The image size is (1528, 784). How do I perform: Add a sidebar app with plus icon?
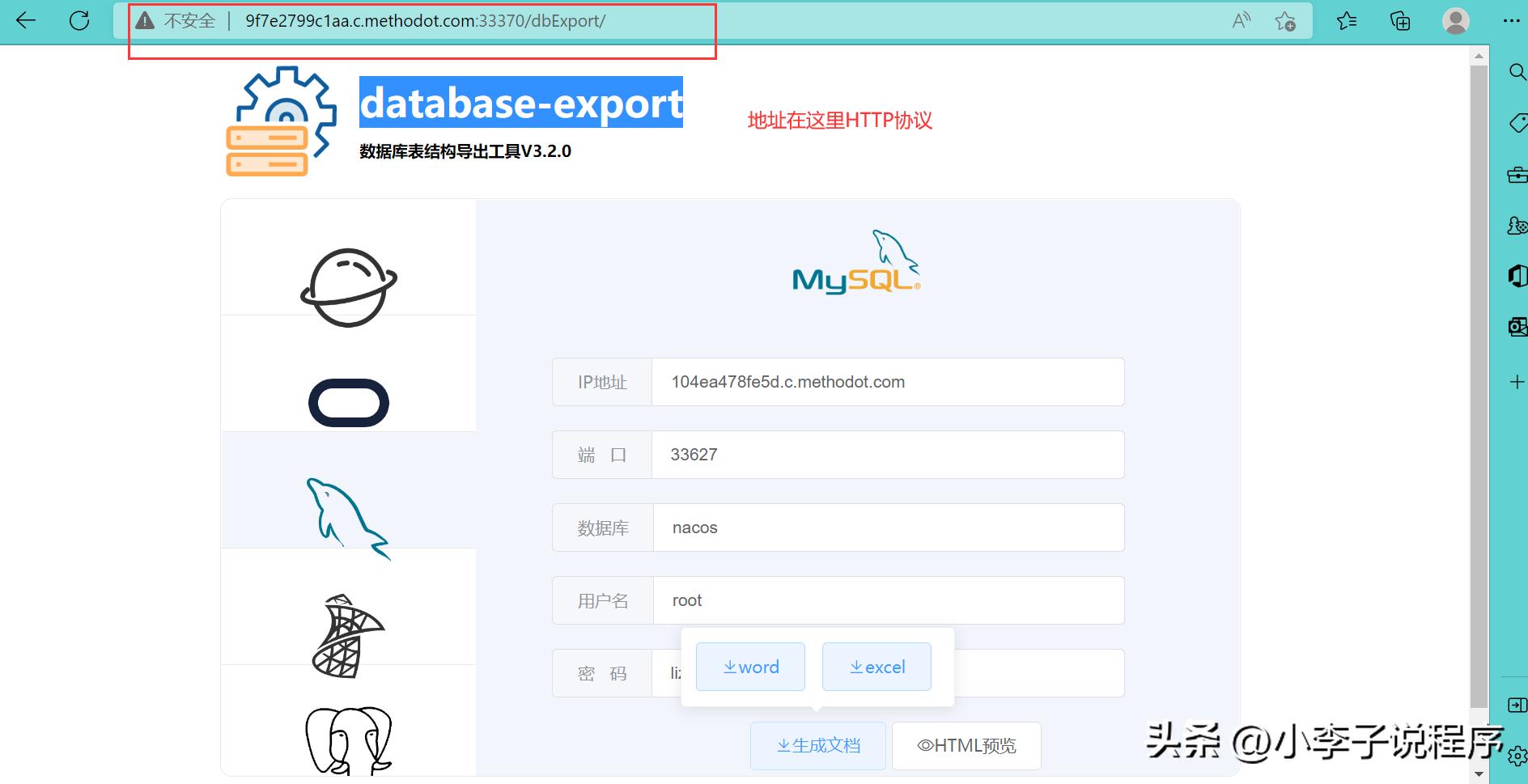(x=1517, y=382)
